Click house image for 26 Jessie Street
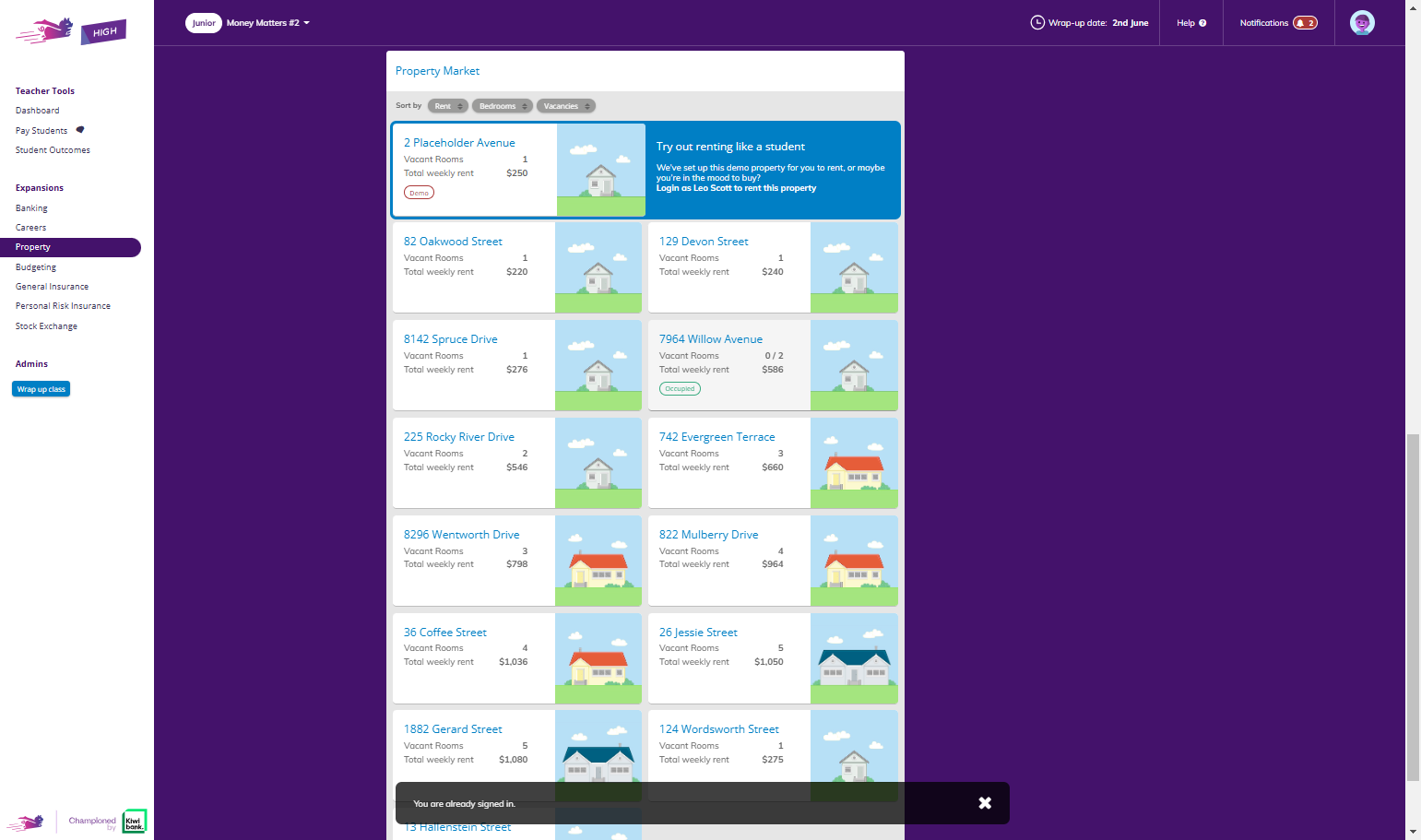Screen dimensions: 1421x840 click(854, 658)
